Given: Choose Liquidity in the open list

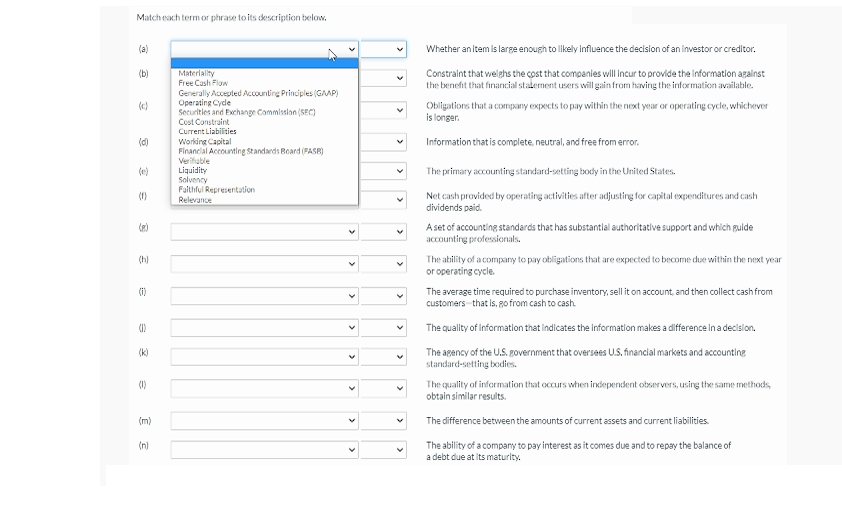Looking at the screenshot, I should 264,170.
